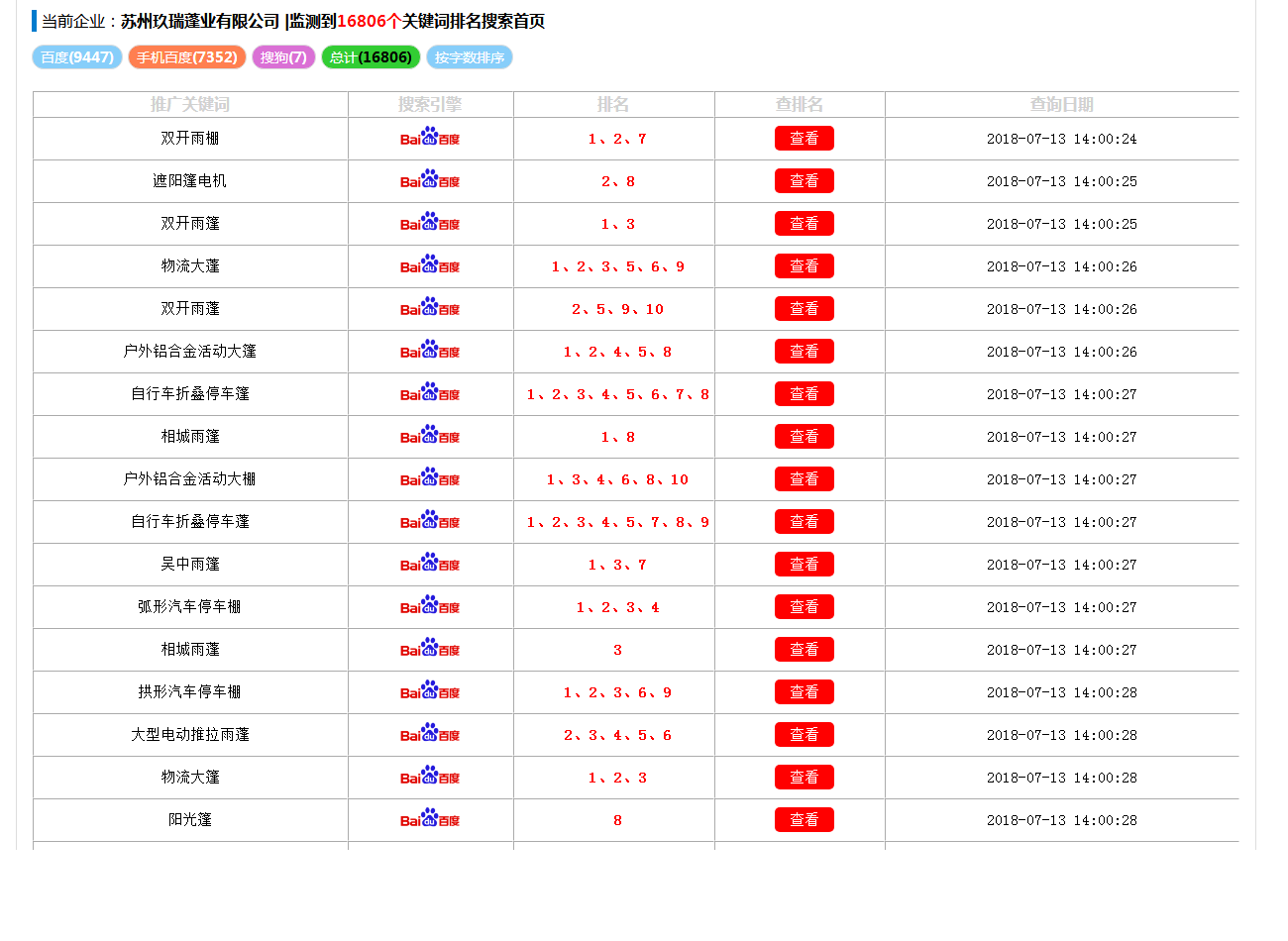The height and width of the screenshot is (941, 1288).
Task: Open the 总计(16806) total tab
Action: [371, 57]
